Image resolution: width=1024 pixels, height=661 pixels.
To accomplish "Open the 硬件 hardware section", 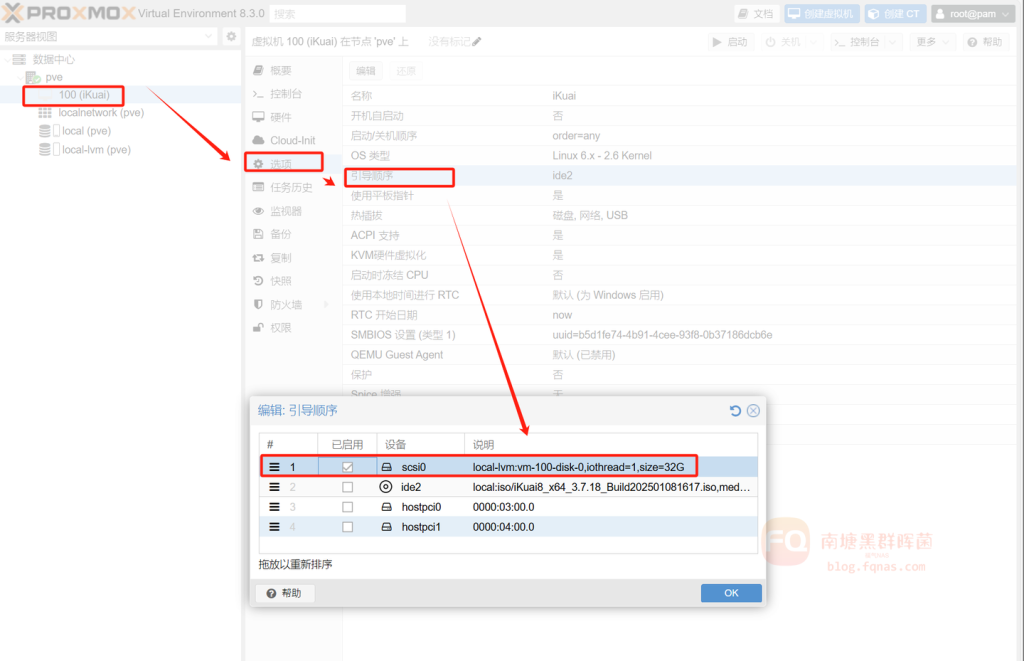I will point(281,117).
